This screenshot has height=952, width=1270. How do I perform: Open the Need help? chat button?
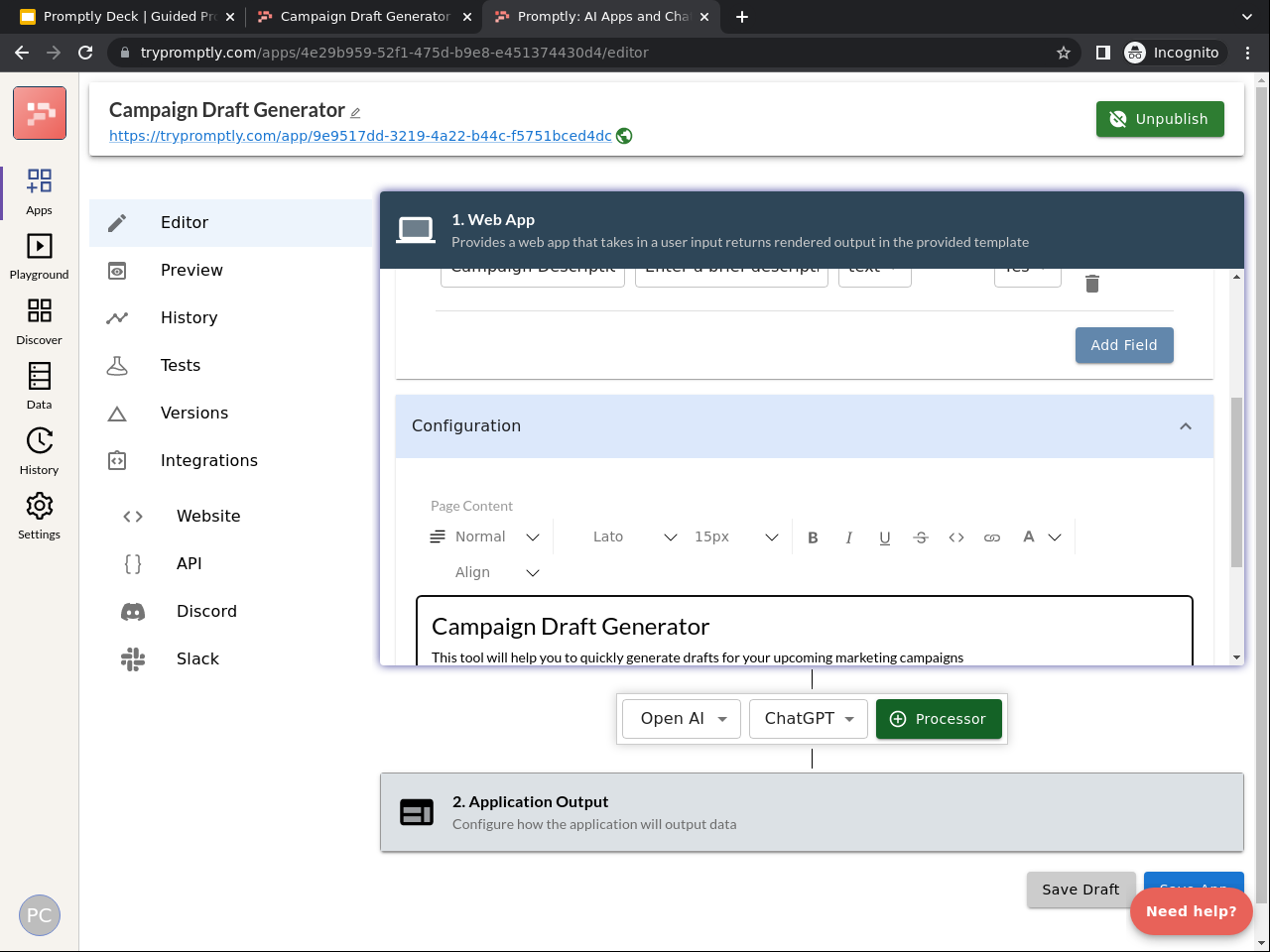[x=1191, y=911]
